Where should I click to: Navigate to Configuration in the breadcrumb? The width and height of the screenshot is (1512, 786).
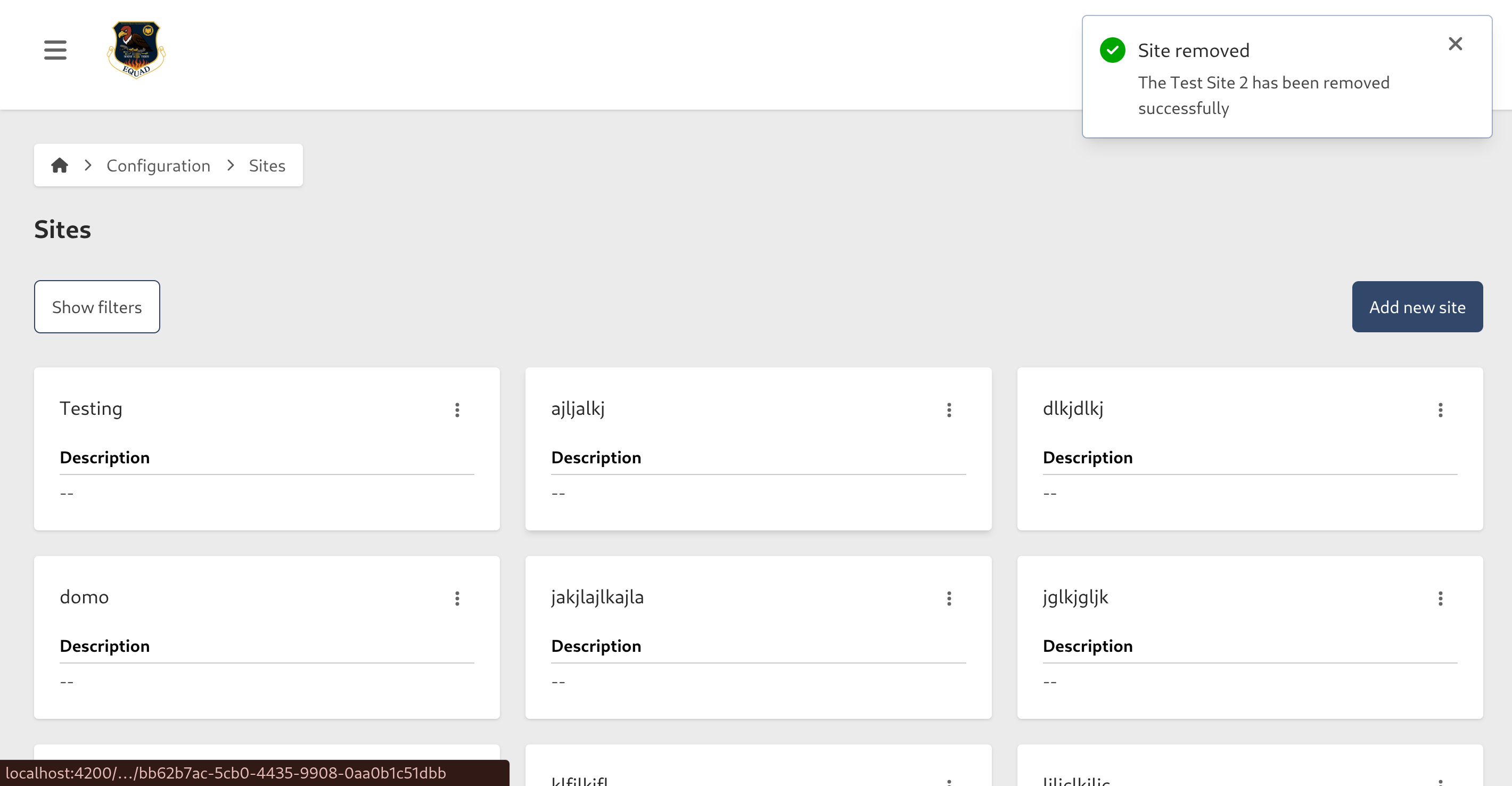pyautogui.click(x=158, y=165)
